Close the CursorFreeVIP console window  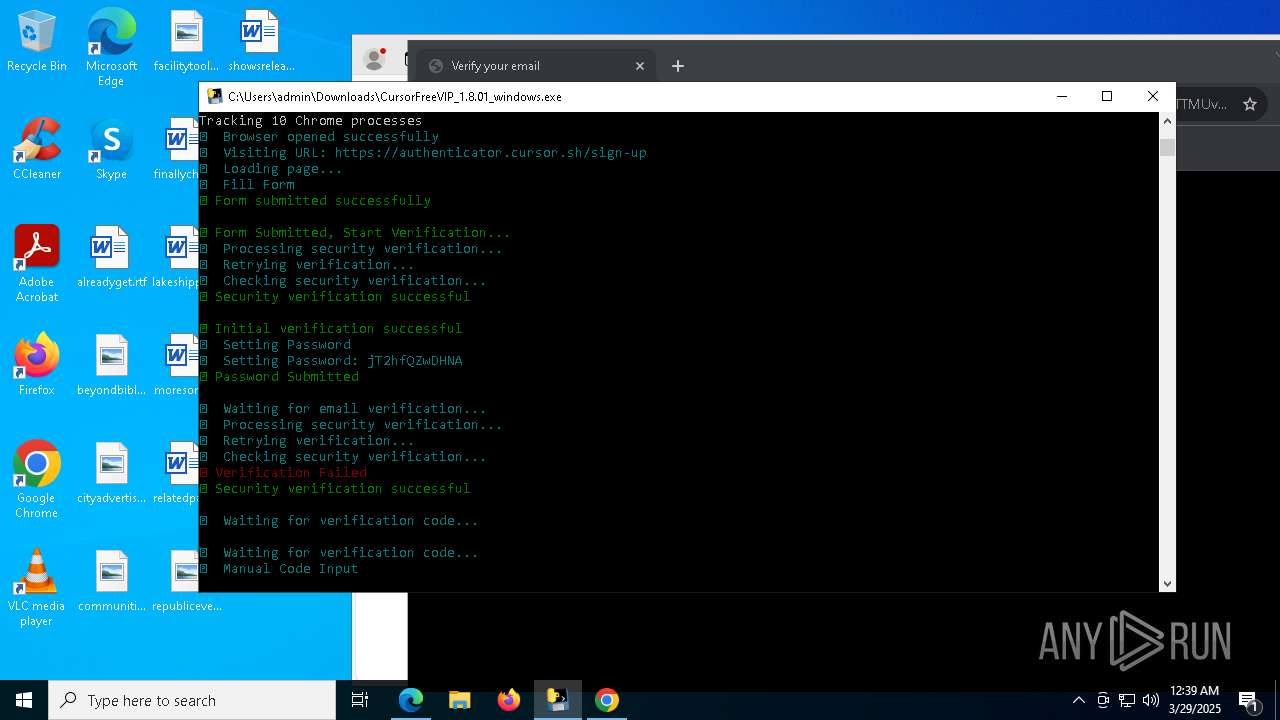1153,97
